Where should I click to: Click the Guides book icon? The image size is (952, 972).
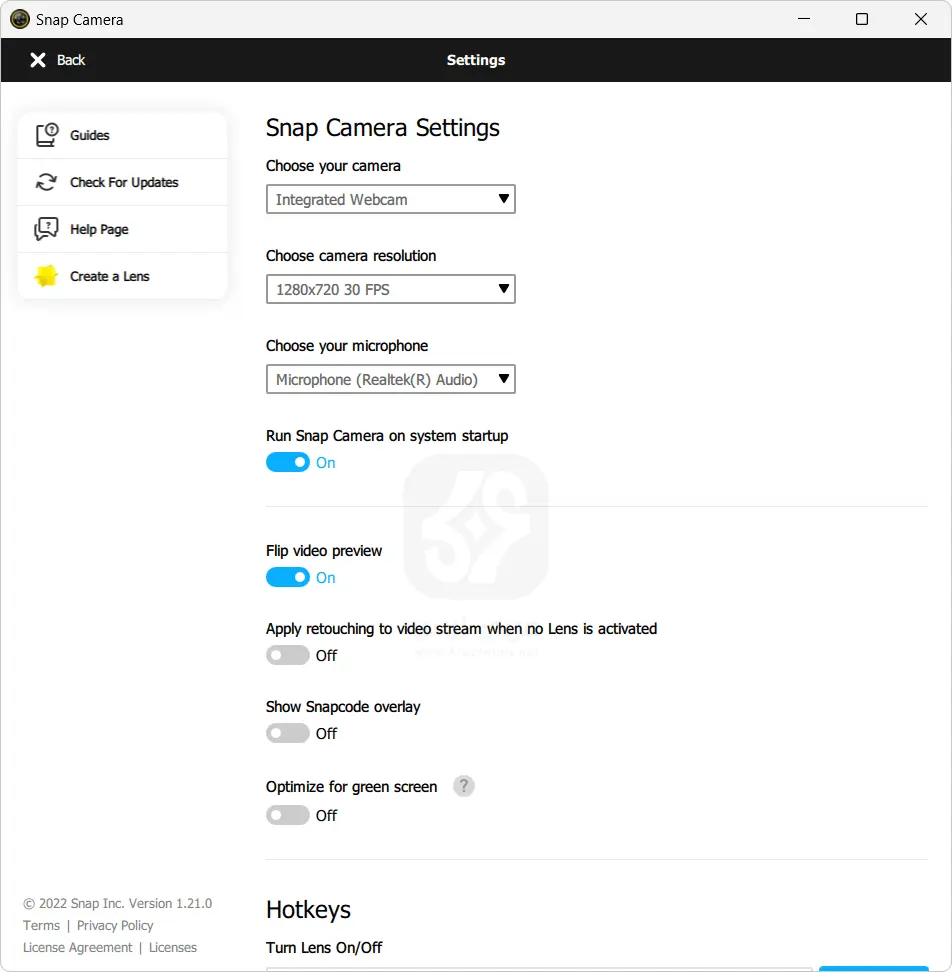tap(47, 135)
